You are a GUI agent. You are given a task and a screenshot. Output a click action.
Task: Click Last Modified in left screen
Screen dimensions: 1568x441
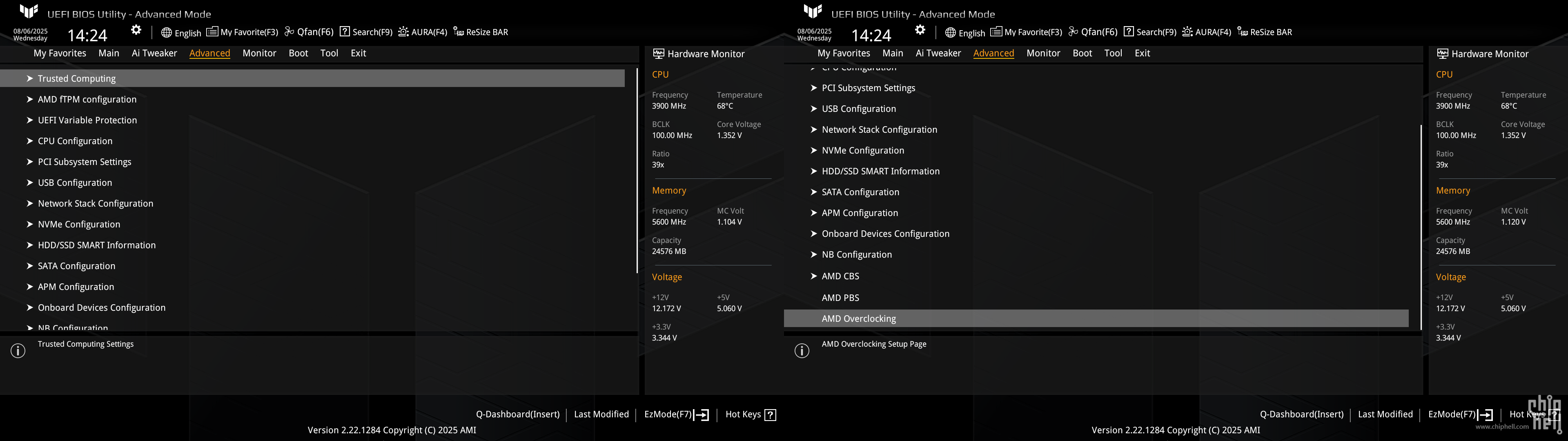(x=601, y=414)
